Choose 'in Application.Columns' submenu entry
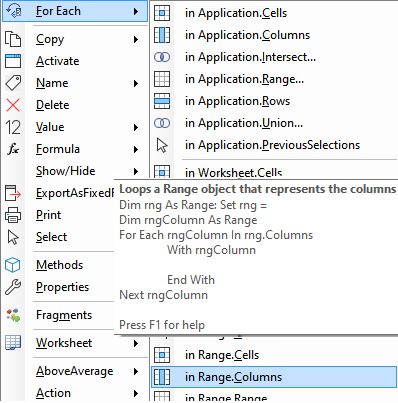 [x=274, y=35]
